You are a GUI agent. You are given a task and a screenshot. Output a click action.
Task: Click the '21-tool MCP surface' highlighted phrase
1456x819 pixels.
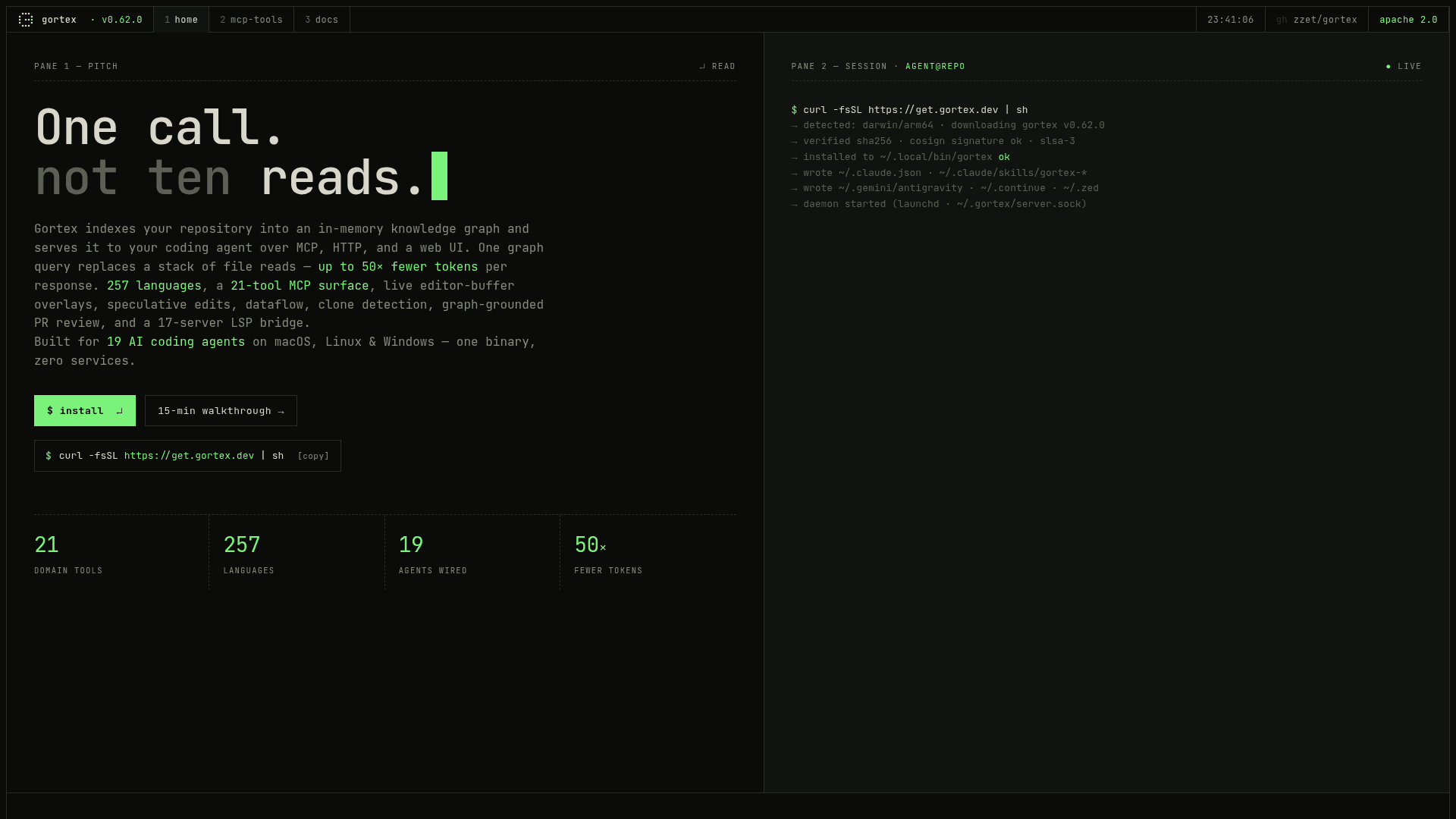[x=300, y=286]
